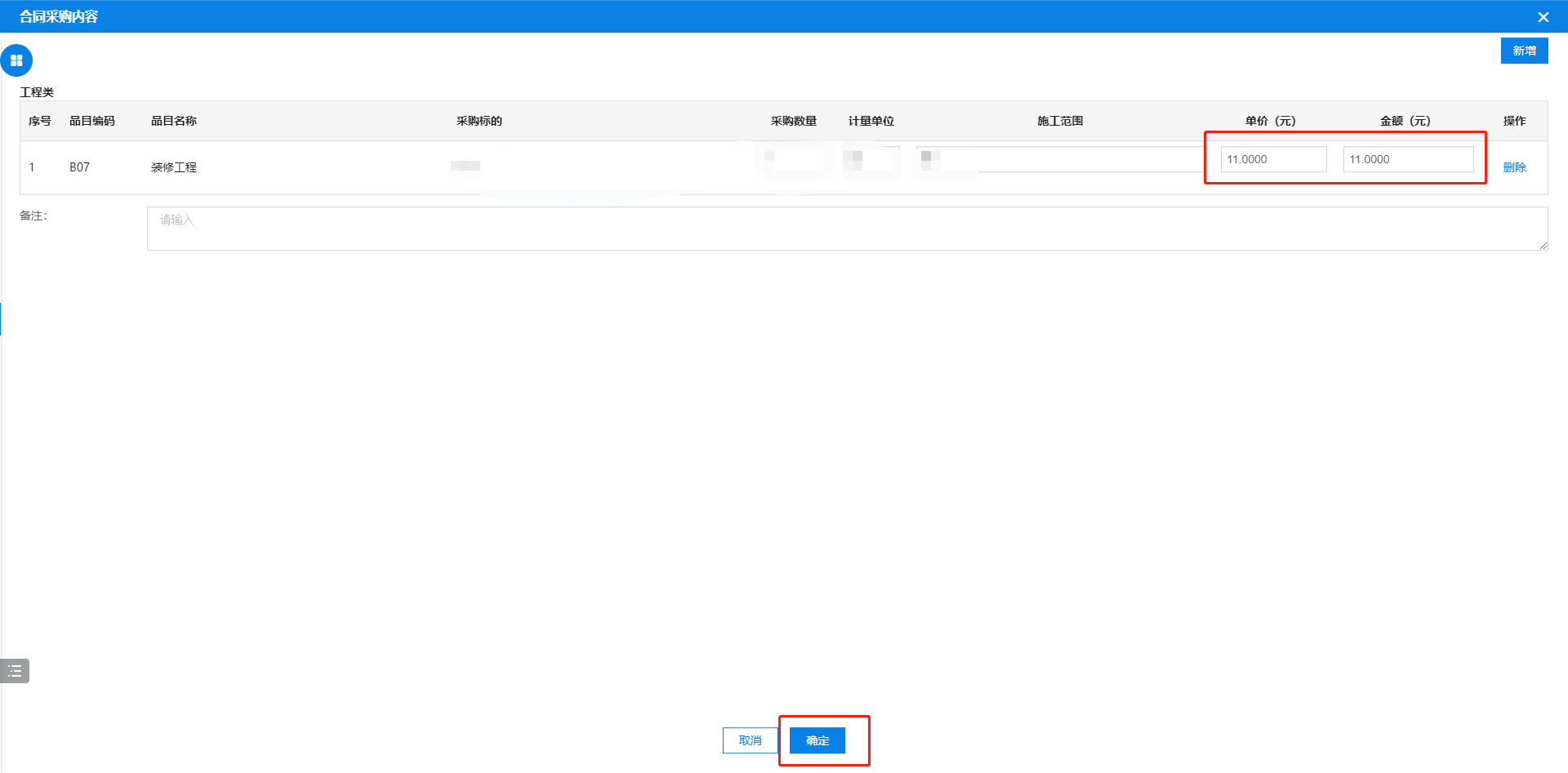Focus the 金额（元） input field
Image resolution: width=1568 pixels, height=773 pixels.
[1408, 159]
